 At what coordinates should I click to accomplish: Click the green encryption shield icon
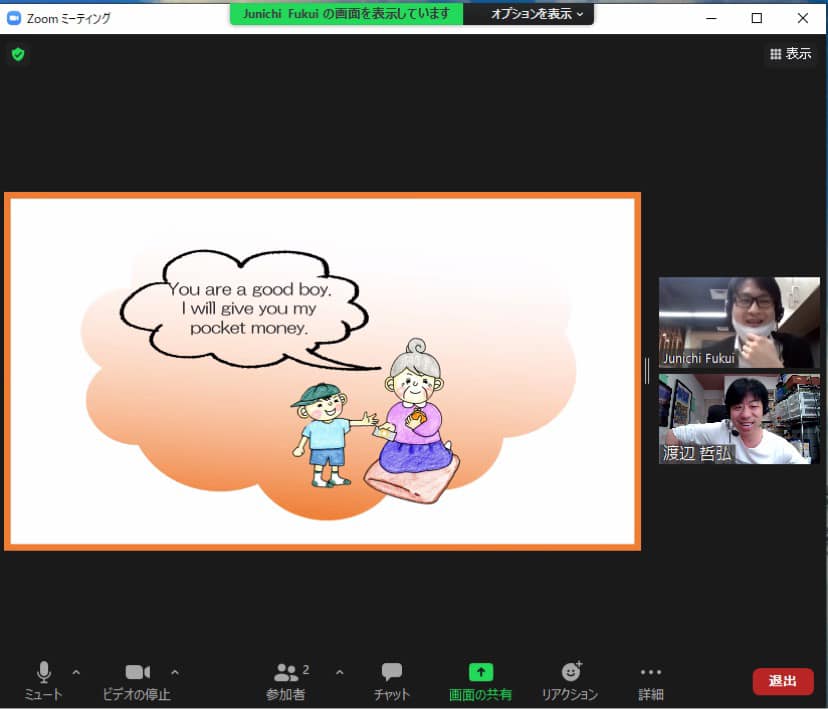[x=18, y=54]
